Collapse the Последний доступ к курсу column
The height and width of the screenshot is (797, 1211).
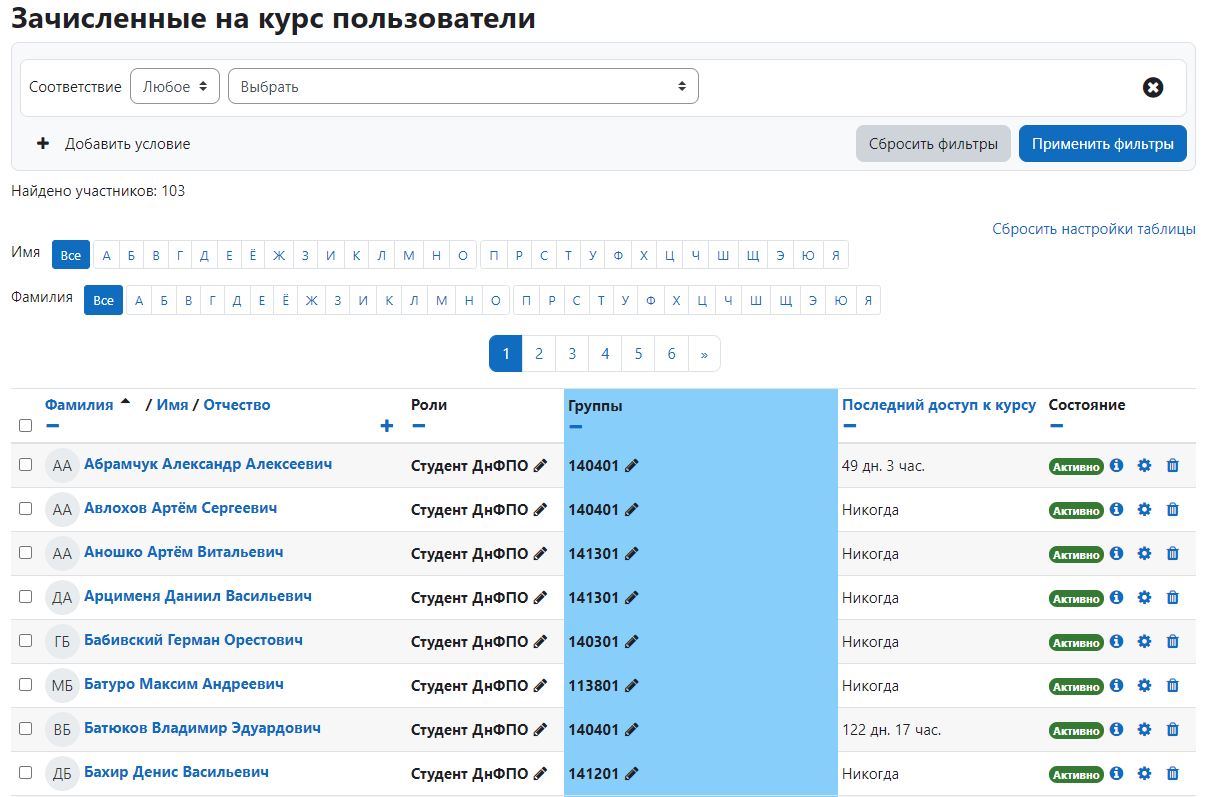(x=849, y=426)
